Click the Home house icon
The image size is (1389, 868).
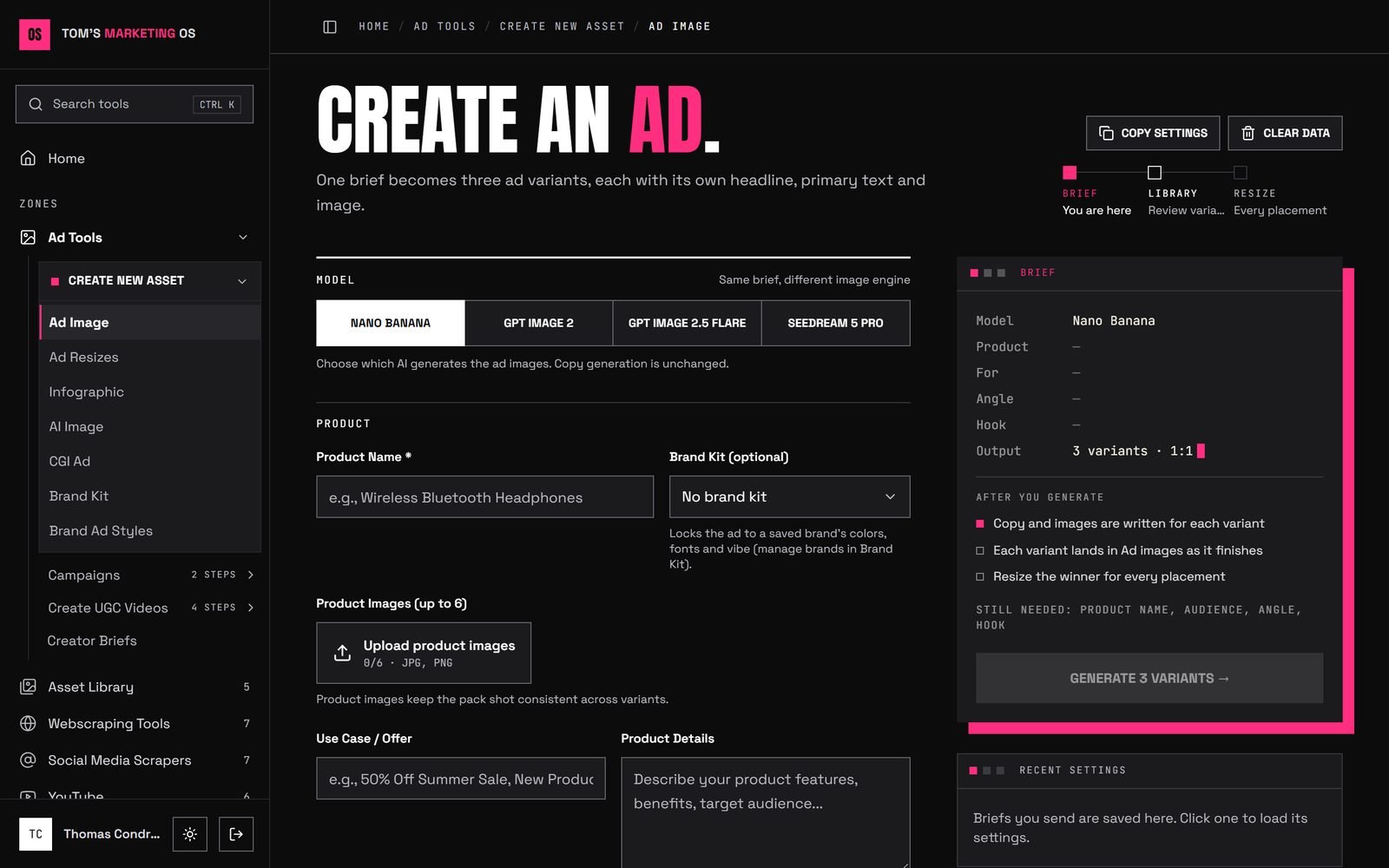coord(28,158)
